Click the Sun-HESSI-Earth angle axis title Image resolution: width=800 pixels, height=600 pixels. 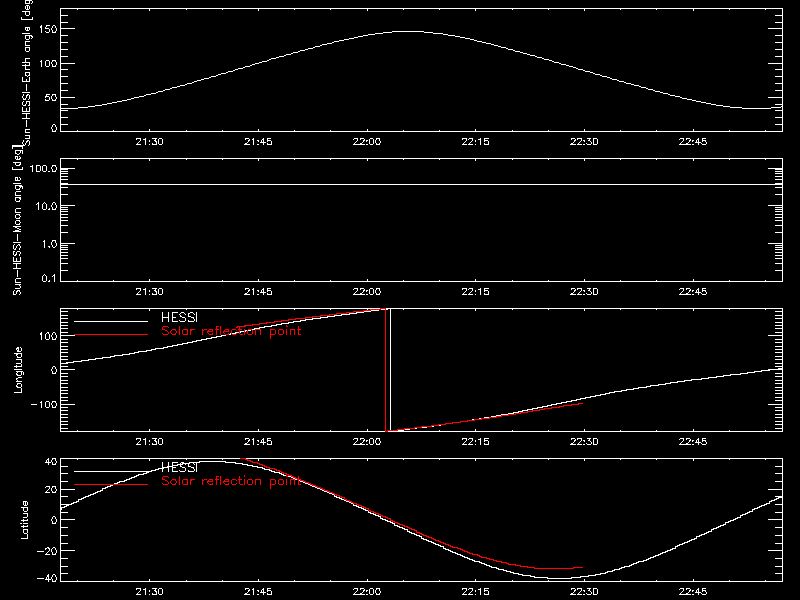(x=27, y=73)
